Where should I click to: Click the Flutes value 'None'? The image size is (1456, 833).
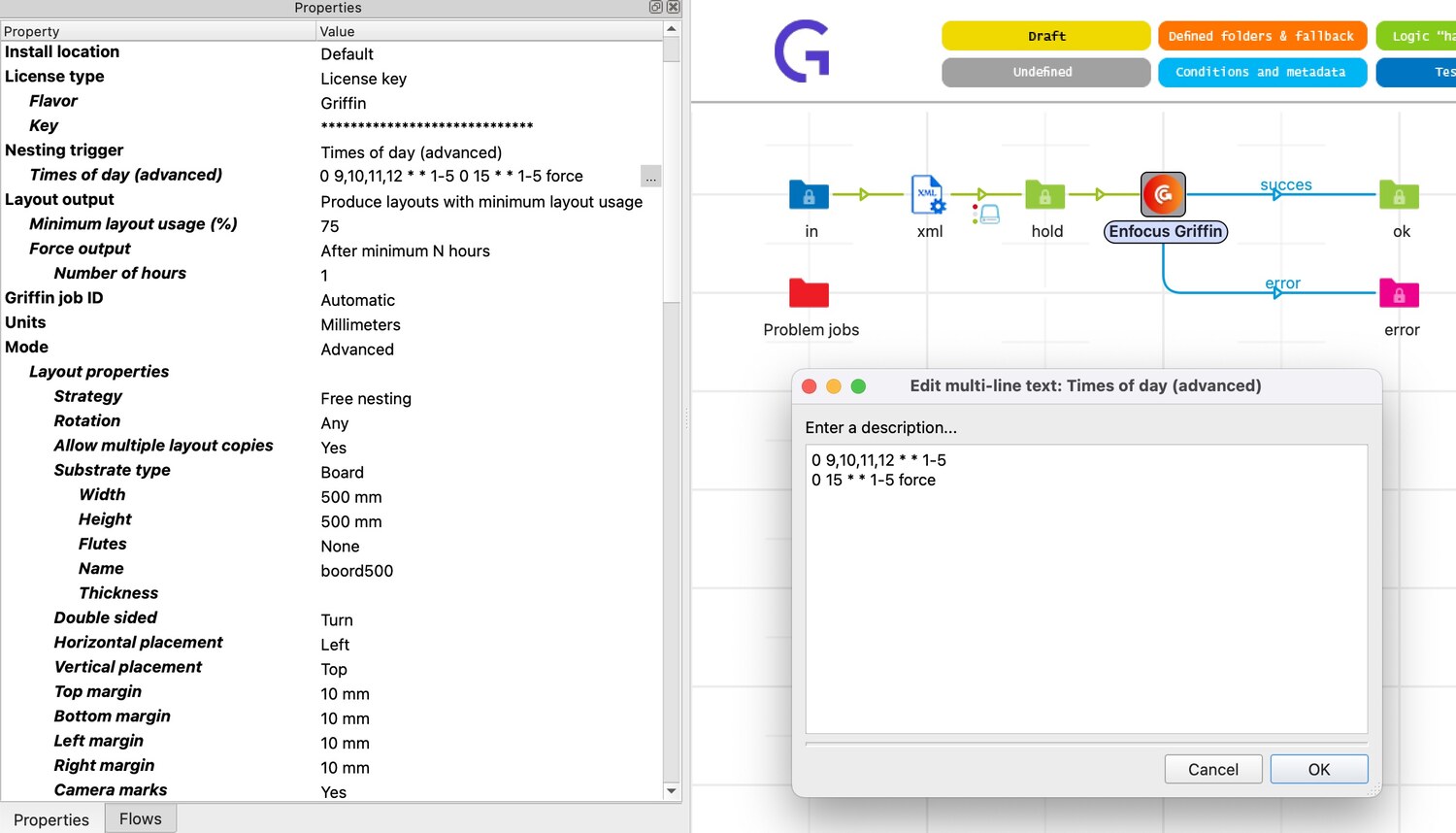click(x=340, y=547)
